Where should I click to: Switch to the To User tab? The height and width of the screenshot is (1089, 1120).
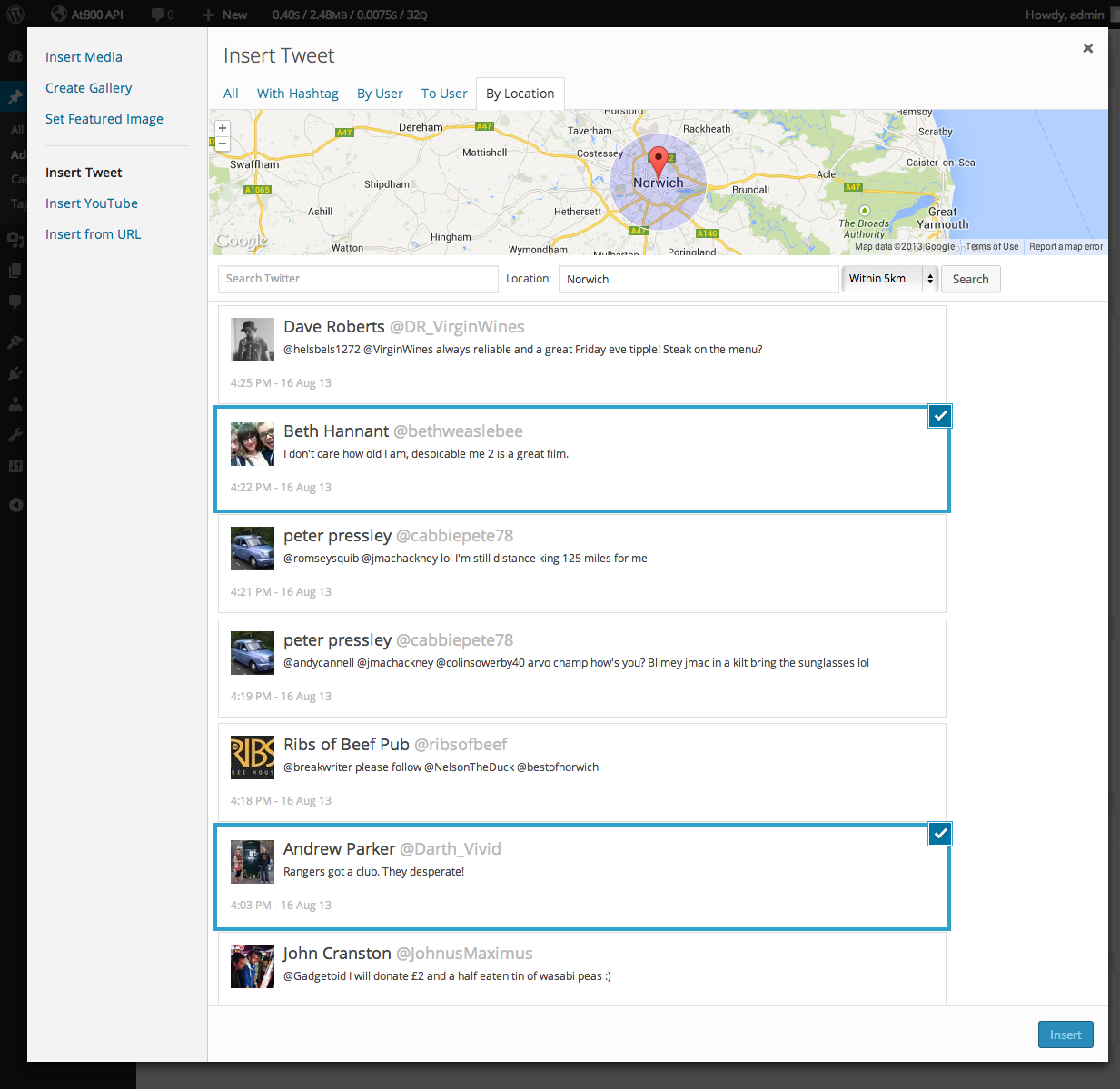tap(444, 94)
